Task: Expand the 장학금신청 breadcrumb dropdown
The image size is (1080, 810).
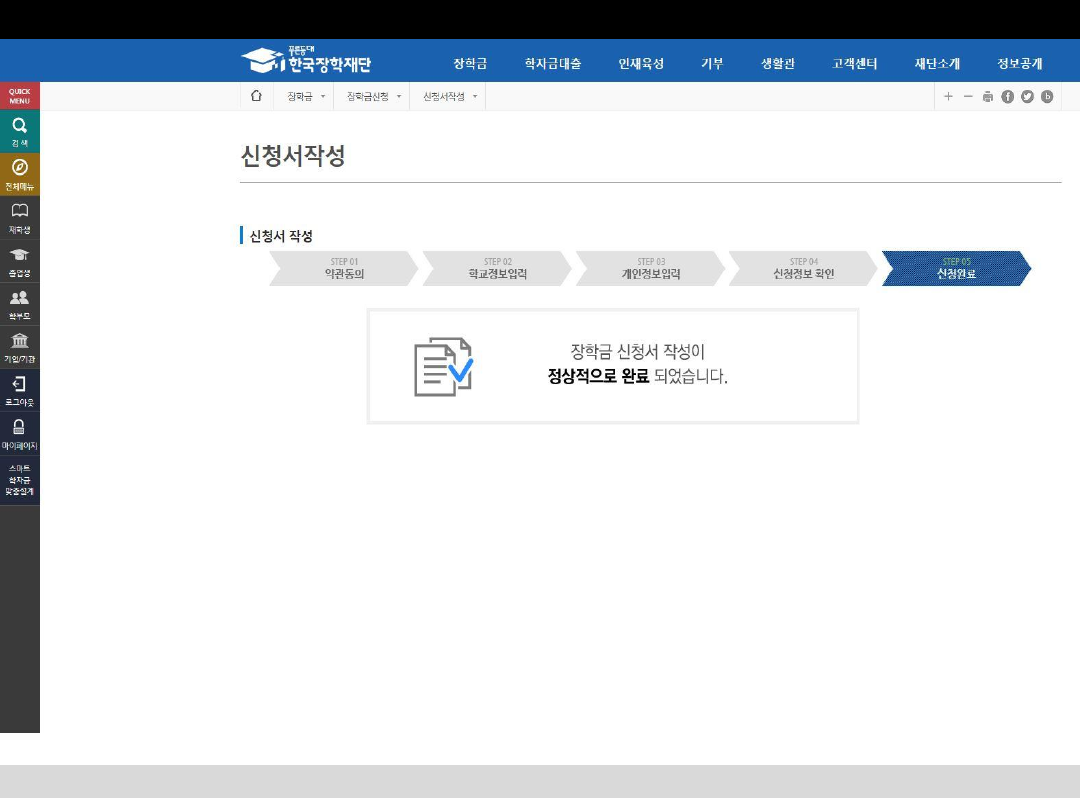Action: (x=373, y=96)
